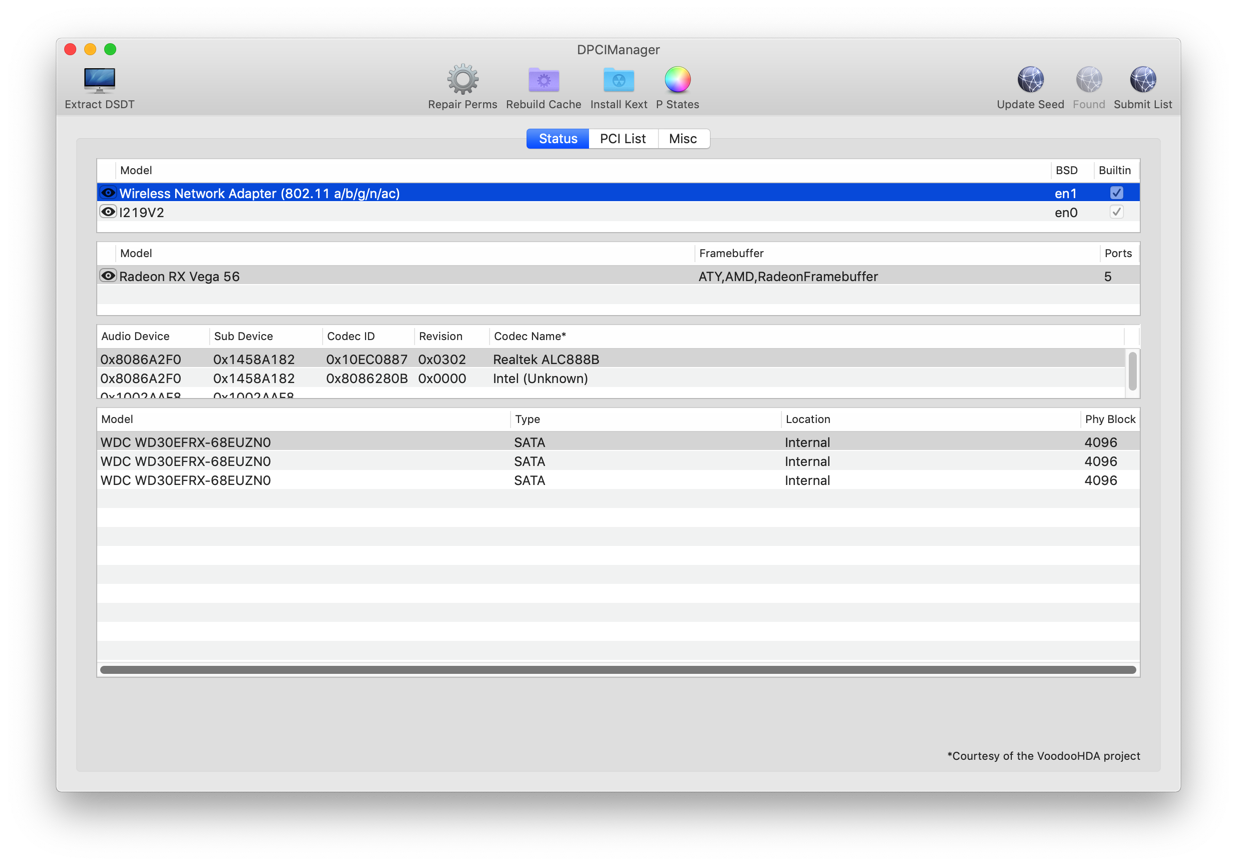Select the Found globe icon

(1089, 87)
